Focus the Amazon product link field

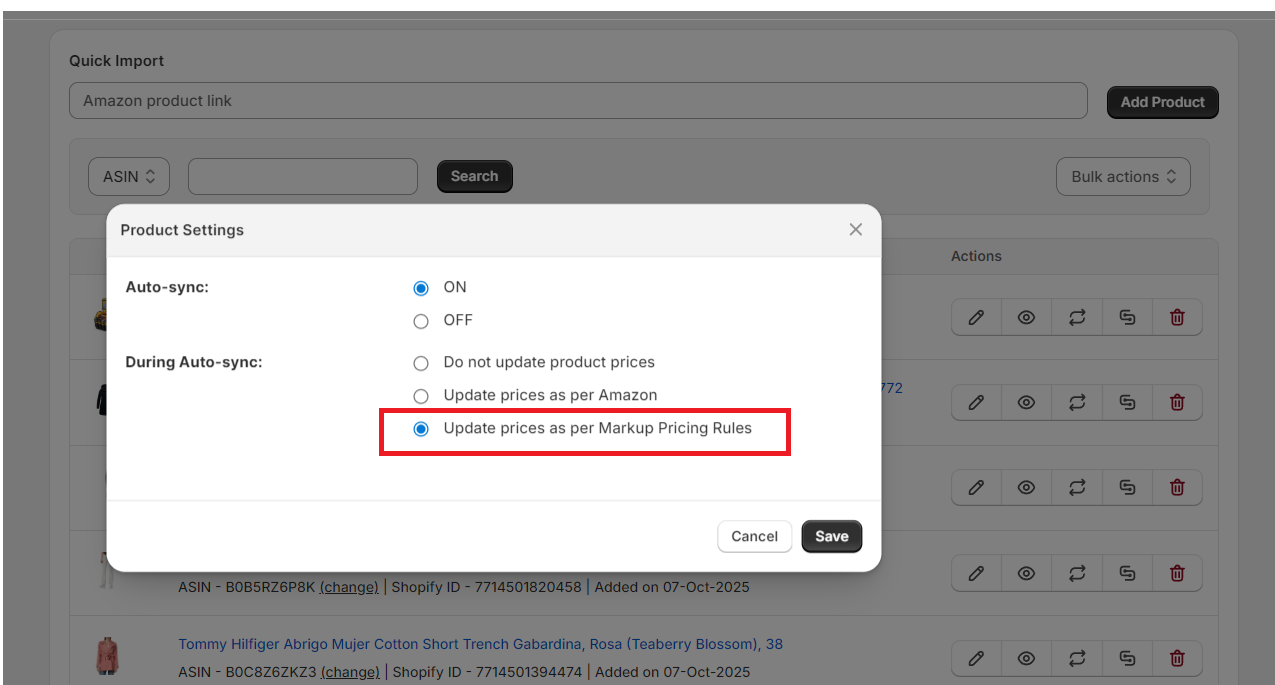[x=578, y=101]
